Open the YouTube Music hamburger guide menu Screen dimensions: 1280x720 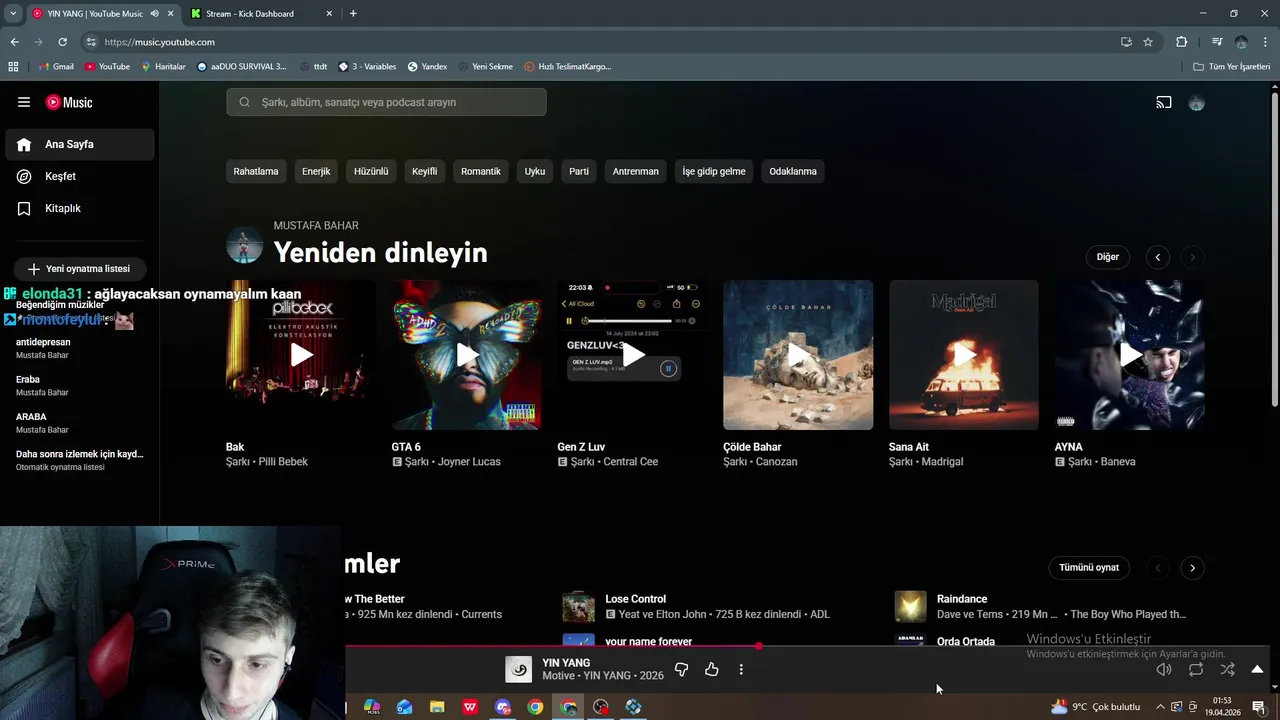tap(24, 102)
